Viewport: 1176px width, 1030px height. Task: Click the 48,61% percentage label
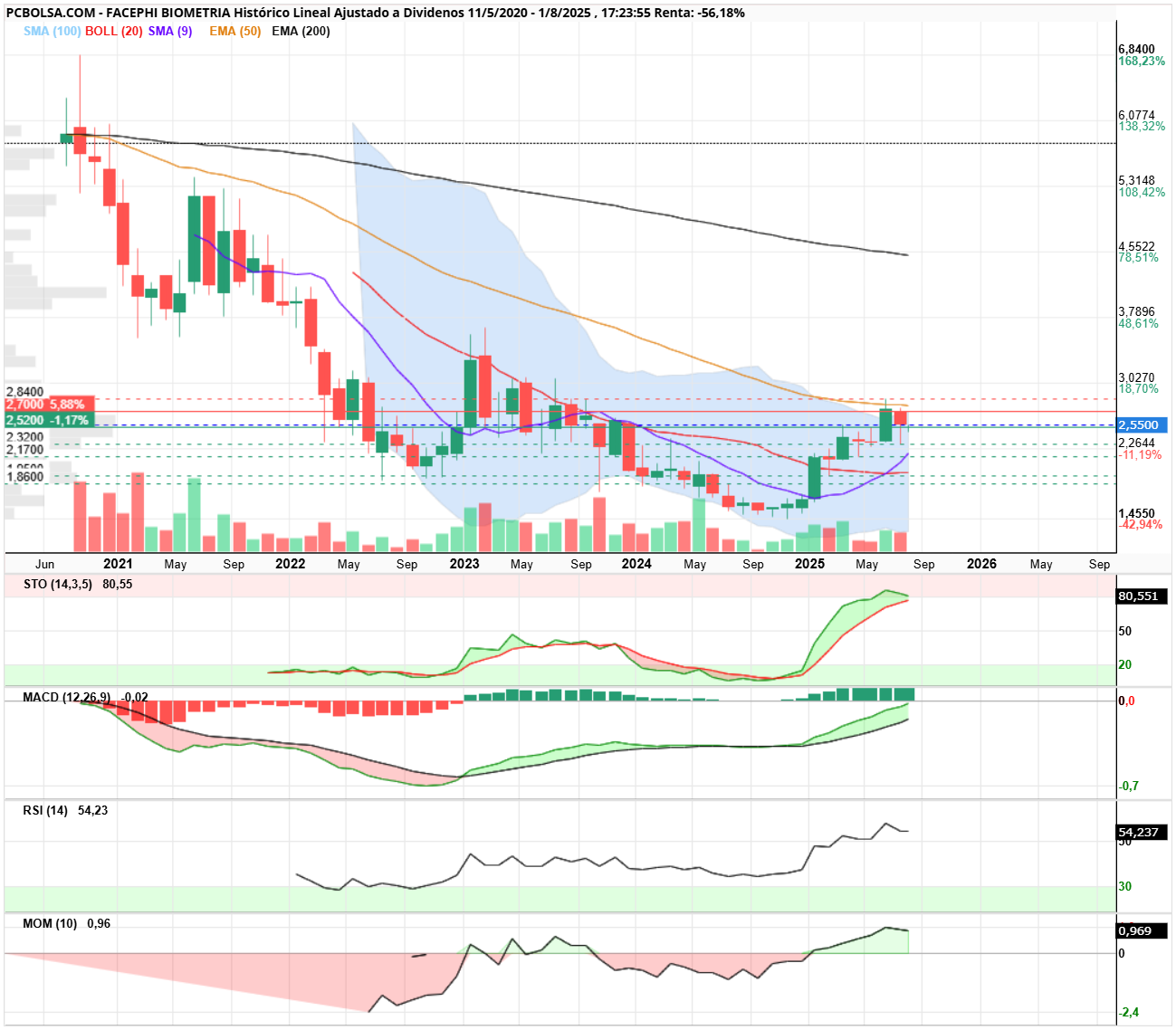point(1139,324)
